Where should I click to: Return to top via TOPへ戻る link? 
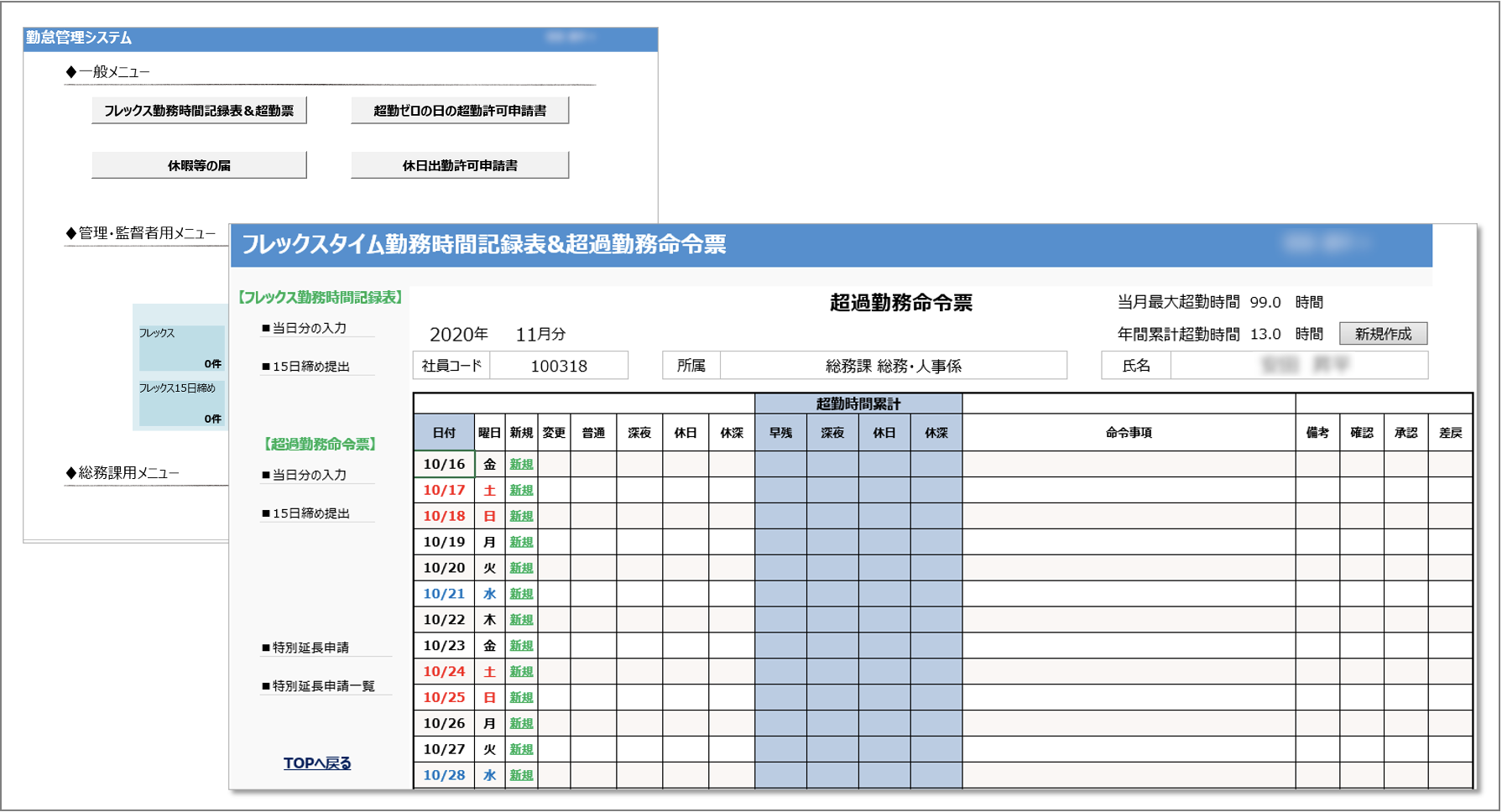click(x=317, y=763)
